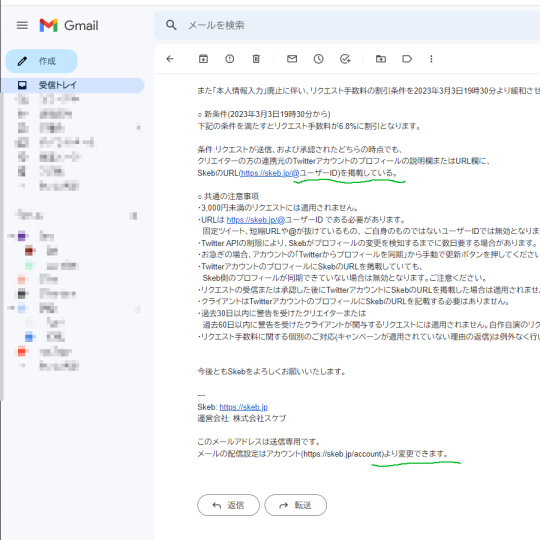This screenshot has width=540, height=540.
Task: Forward using the 転送 button
Action: point(295,505)
